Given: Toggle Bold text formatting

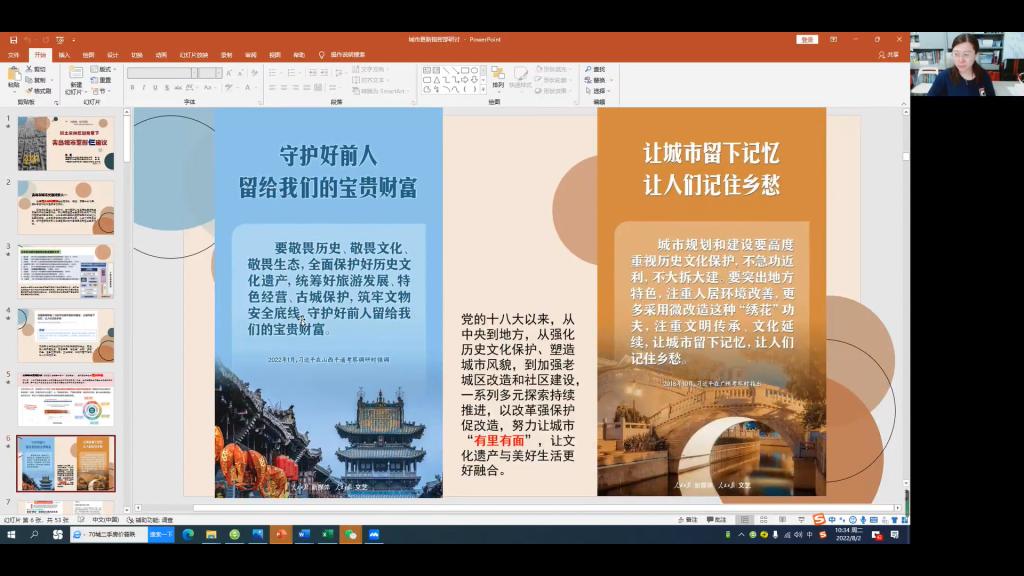Looking at the screenshot, I should (x=132, y=87).
